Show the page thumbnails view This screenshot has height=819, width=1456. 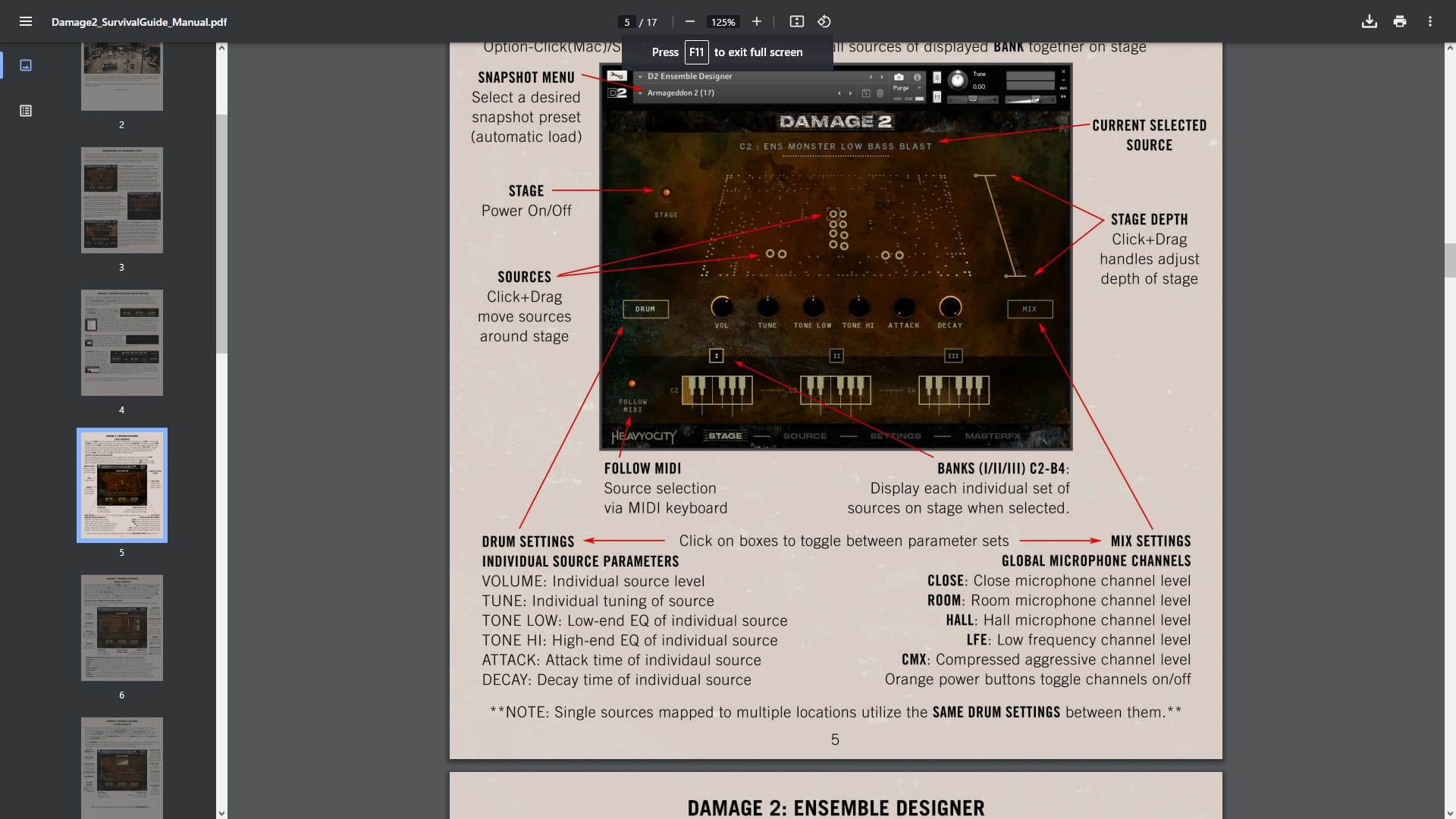(25, 65)
